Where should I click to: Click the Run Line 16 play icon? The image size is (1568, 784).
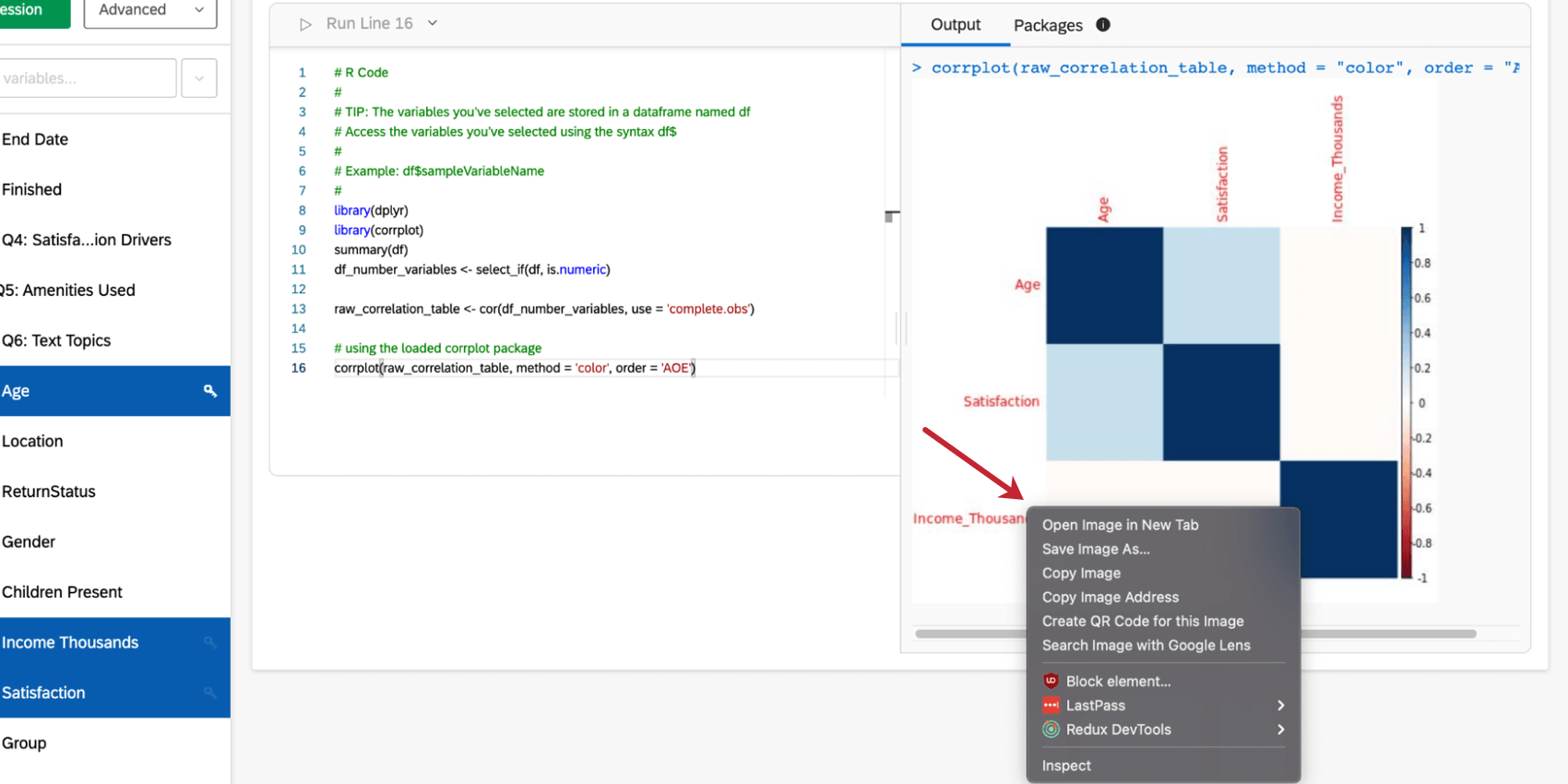tap(305, 24)
